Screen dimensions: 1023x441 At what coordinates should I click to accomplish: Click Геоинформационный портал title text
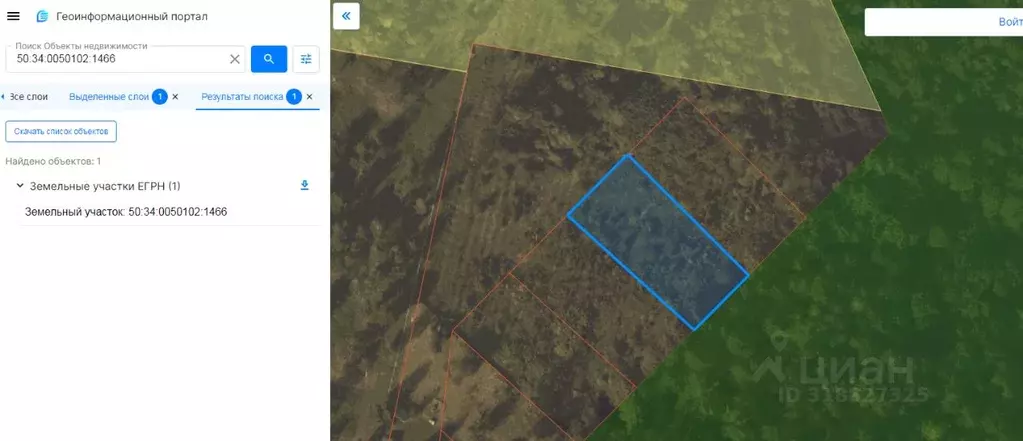tap(132, 16)
